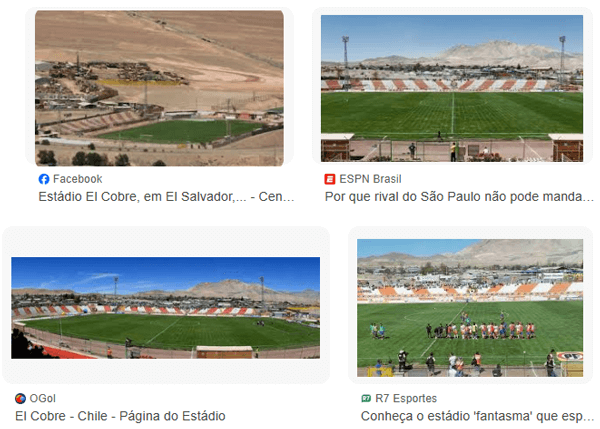The height and width of the screenshot is (429, 600).
Task: Click the Facebook source name
Action: 78,179
